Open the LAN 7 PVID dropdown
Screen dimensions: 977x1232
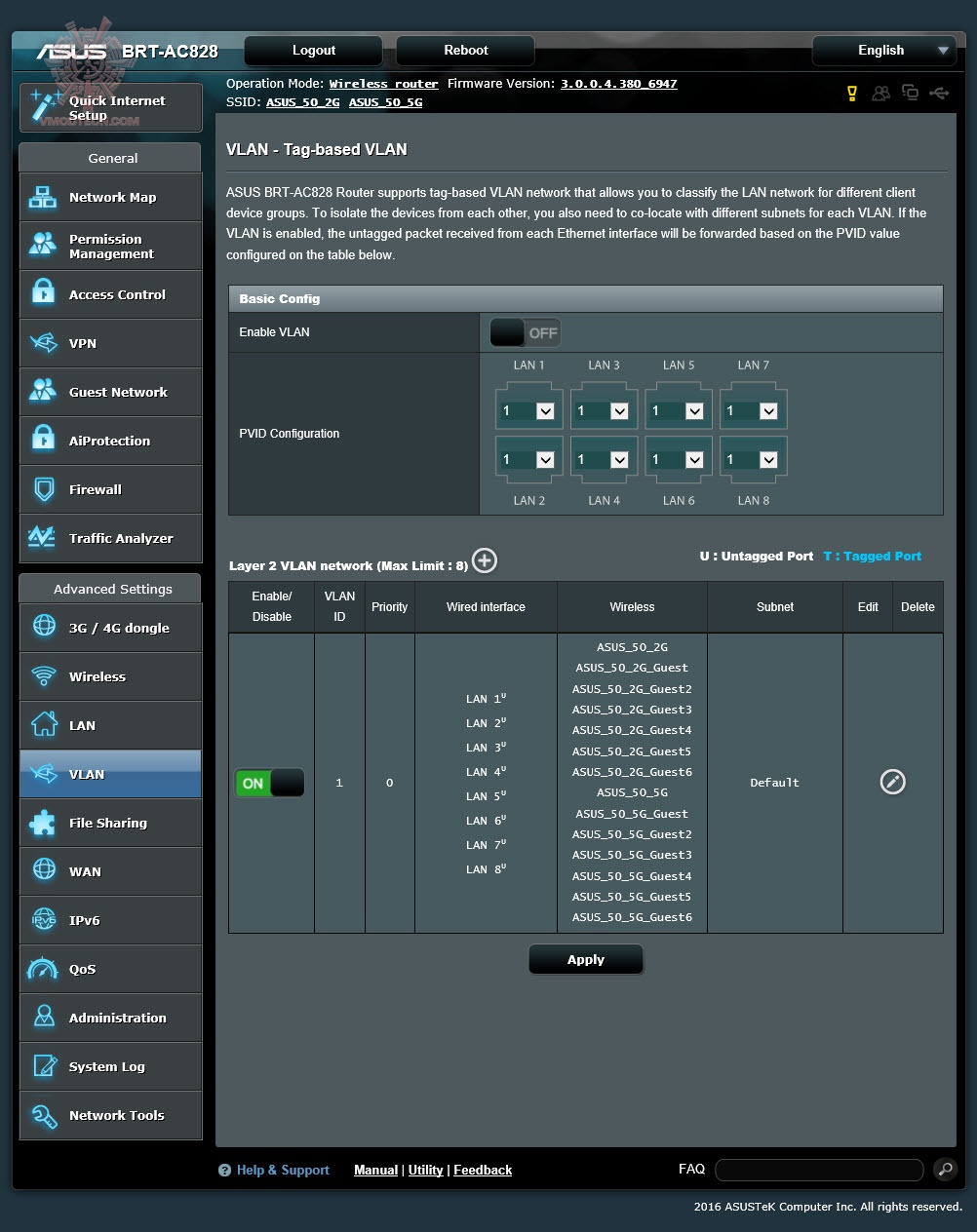point(753,410)
